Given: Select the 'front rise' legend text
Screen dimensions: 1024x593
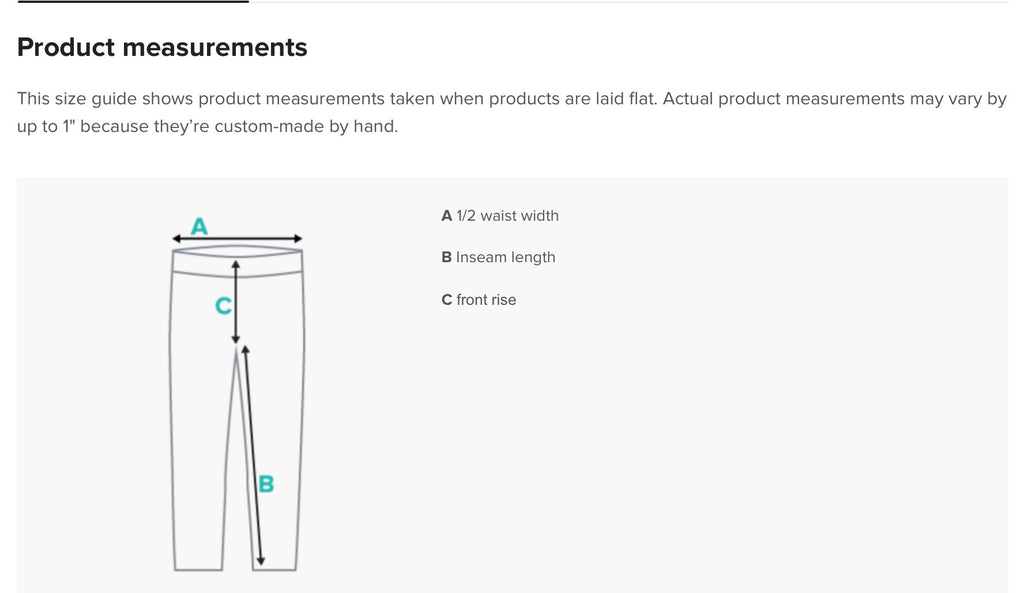Looking at the screenshot, I should [486, 300].
